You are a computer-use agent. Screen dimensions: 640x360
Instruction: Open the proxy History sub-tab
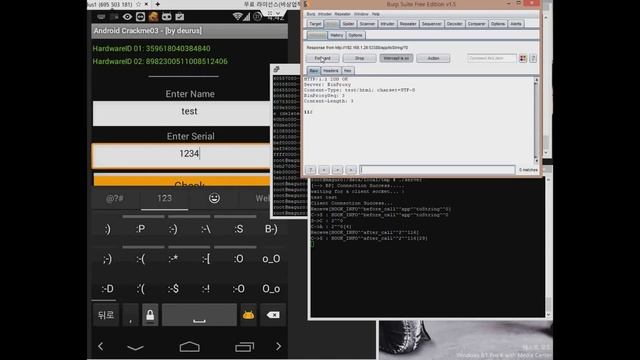pyautogui.click(x=337, y=36)
